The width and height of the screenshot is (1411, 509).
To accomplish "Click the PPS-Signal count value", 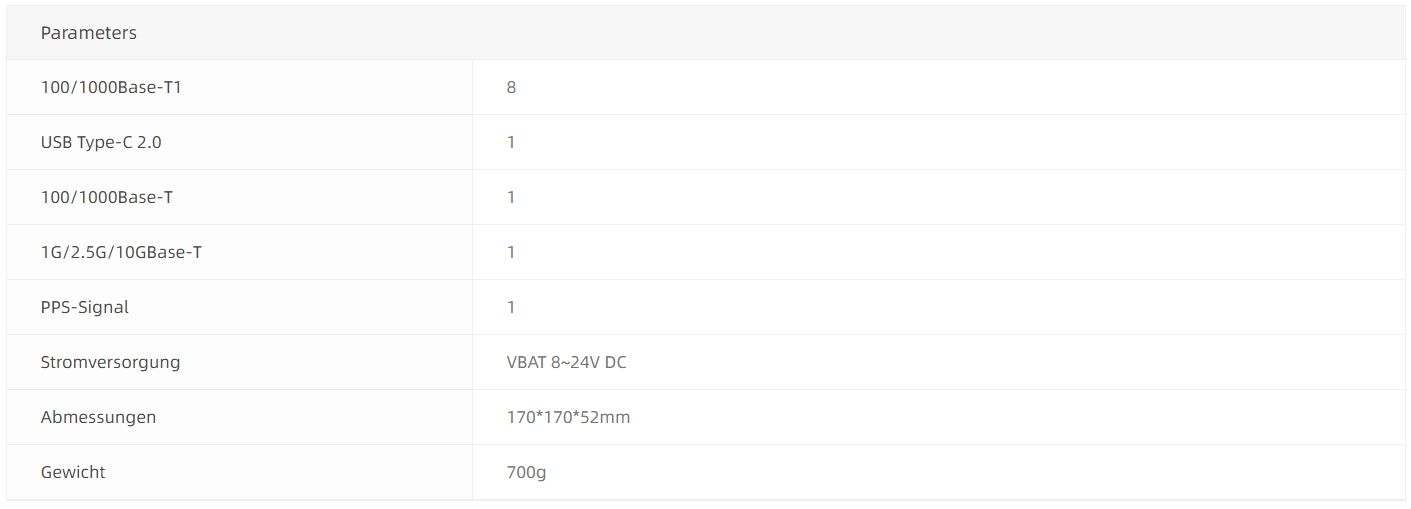I will pos(511,307).
